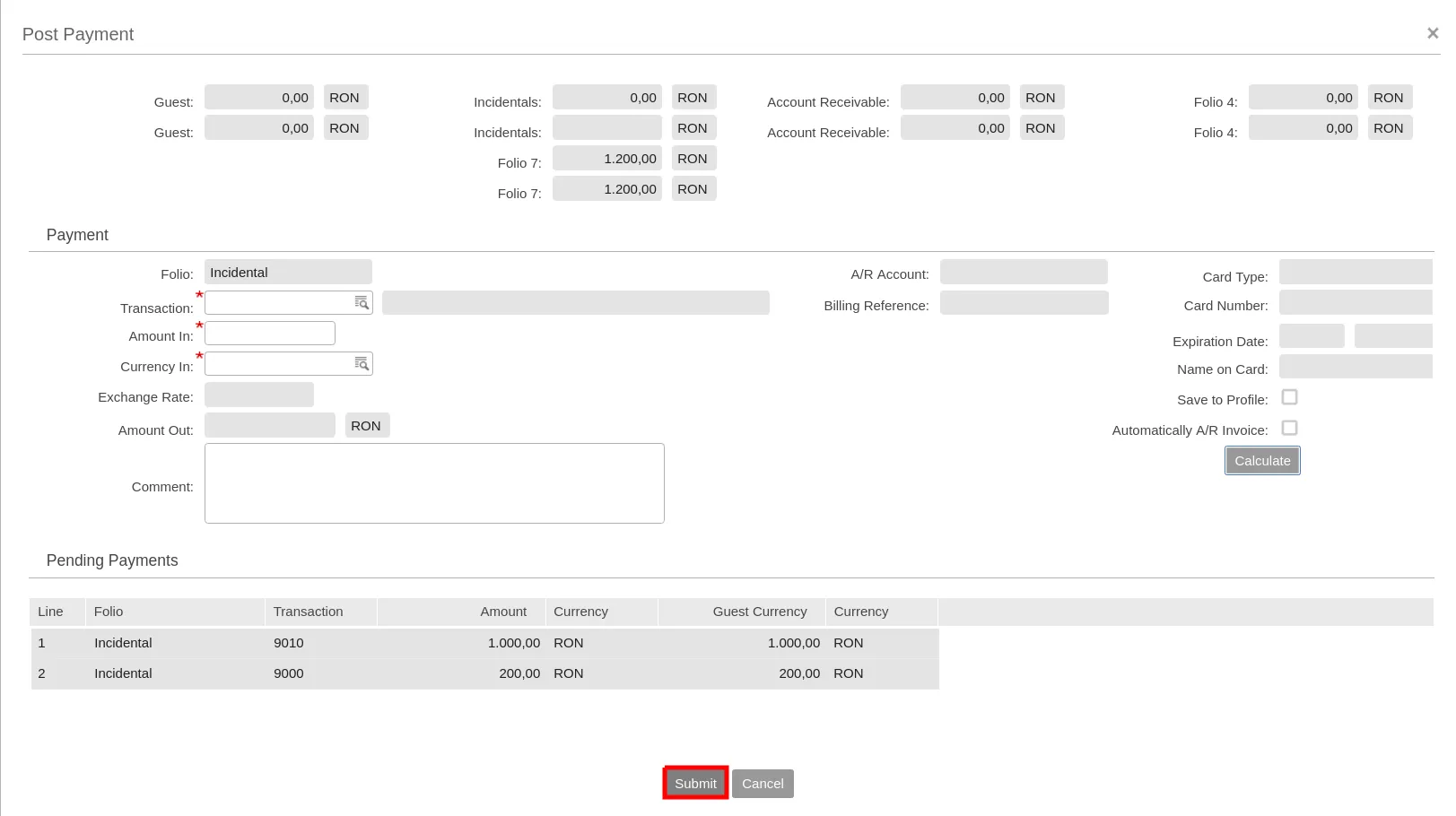
Task: Toggle Automatically A/R Invoice checkbox
Action: click(1289, 428)
